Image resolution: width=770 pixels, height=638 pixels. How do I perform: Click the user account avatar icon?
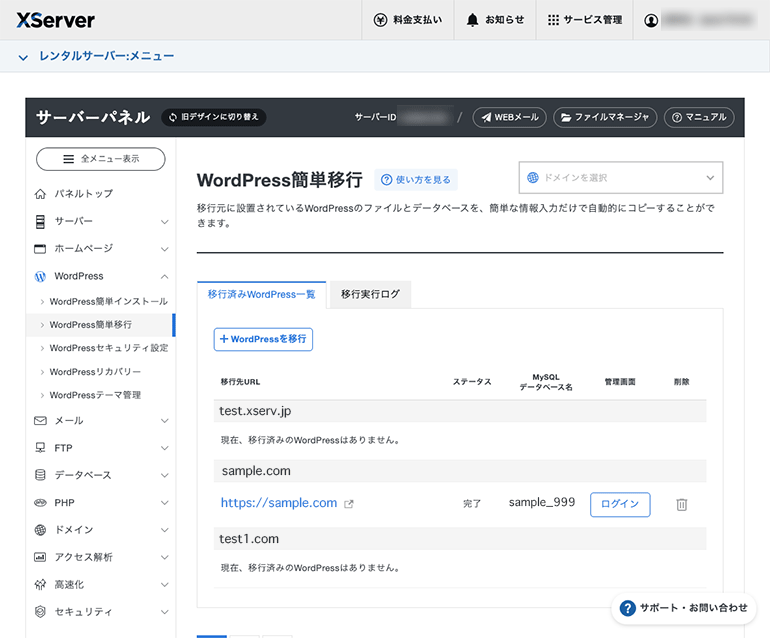tap(651, 21)
